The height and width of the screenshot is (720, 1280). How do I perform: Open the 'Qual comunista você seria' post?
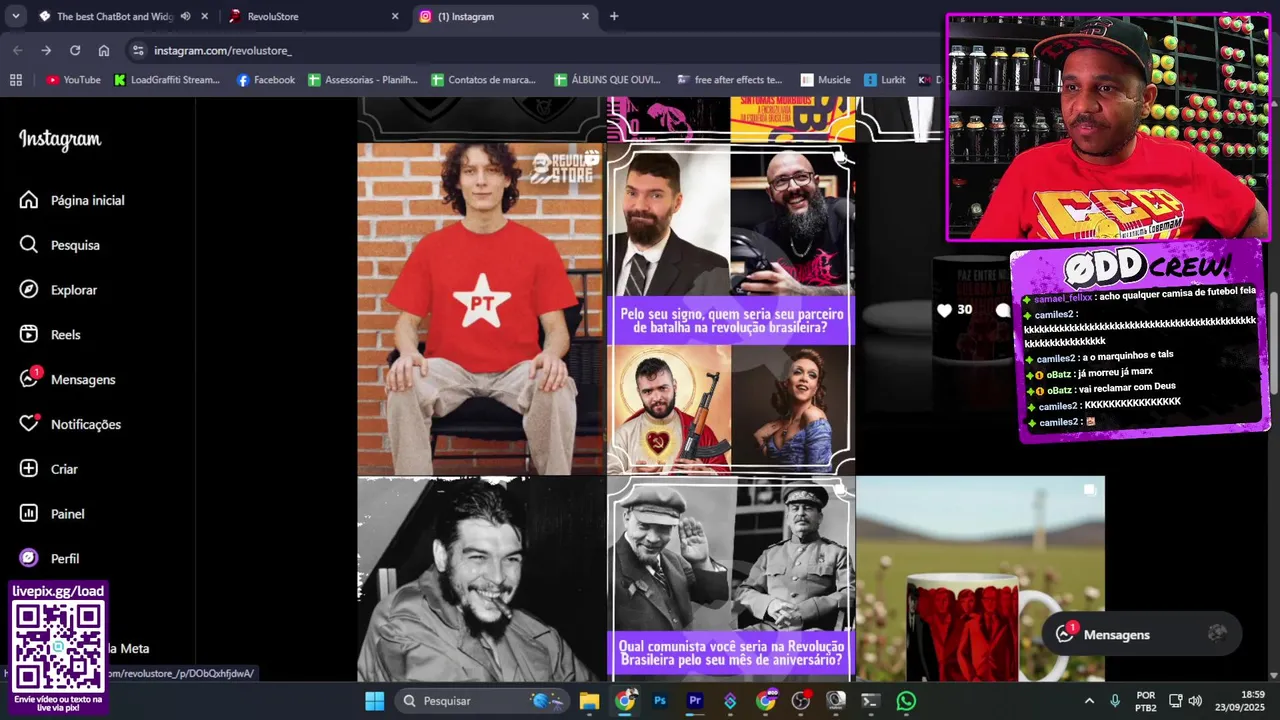click(x=731, y=579)
